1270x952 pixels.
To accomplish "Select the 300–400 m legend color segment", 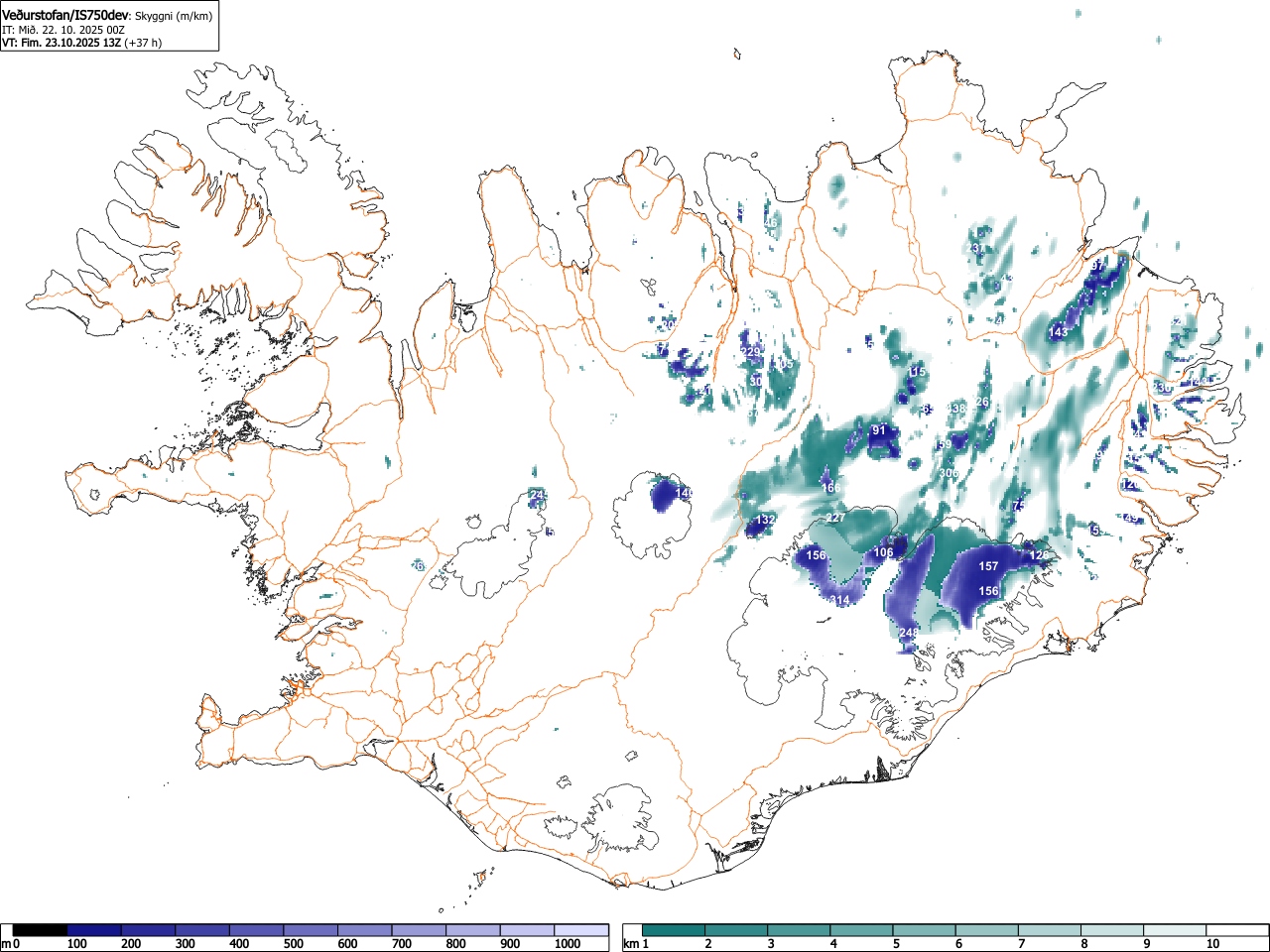I will pos(202,930).
